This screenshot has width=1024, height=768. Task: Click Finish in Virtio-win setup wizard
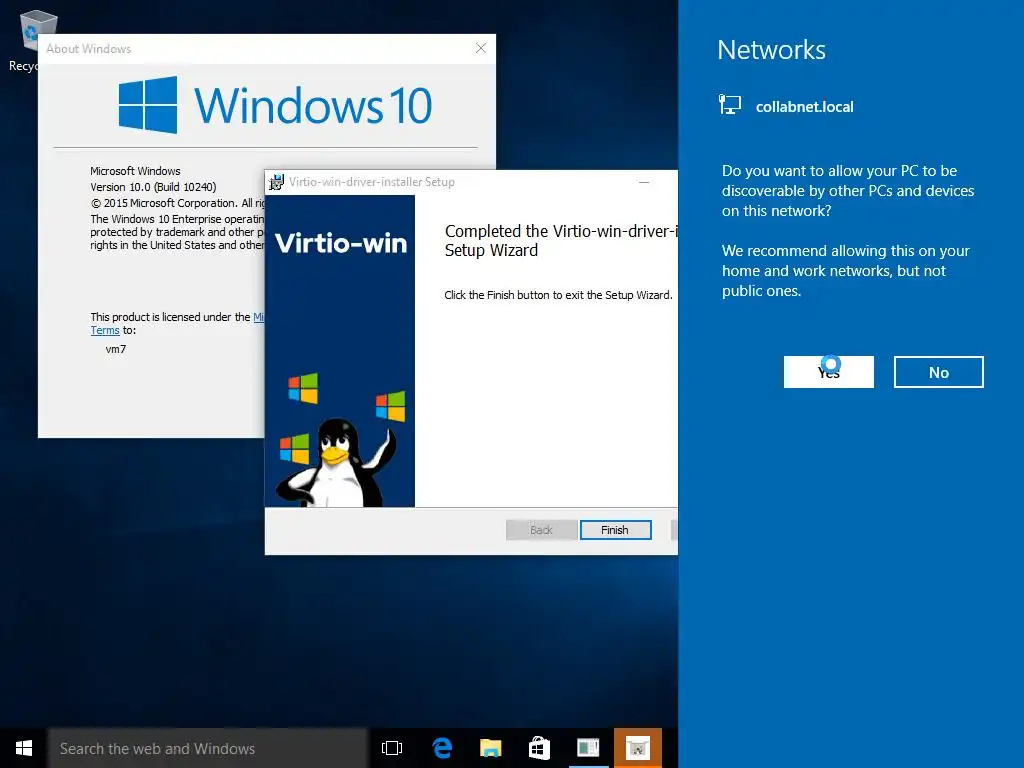pyautogui.click(x=615, y=530)
